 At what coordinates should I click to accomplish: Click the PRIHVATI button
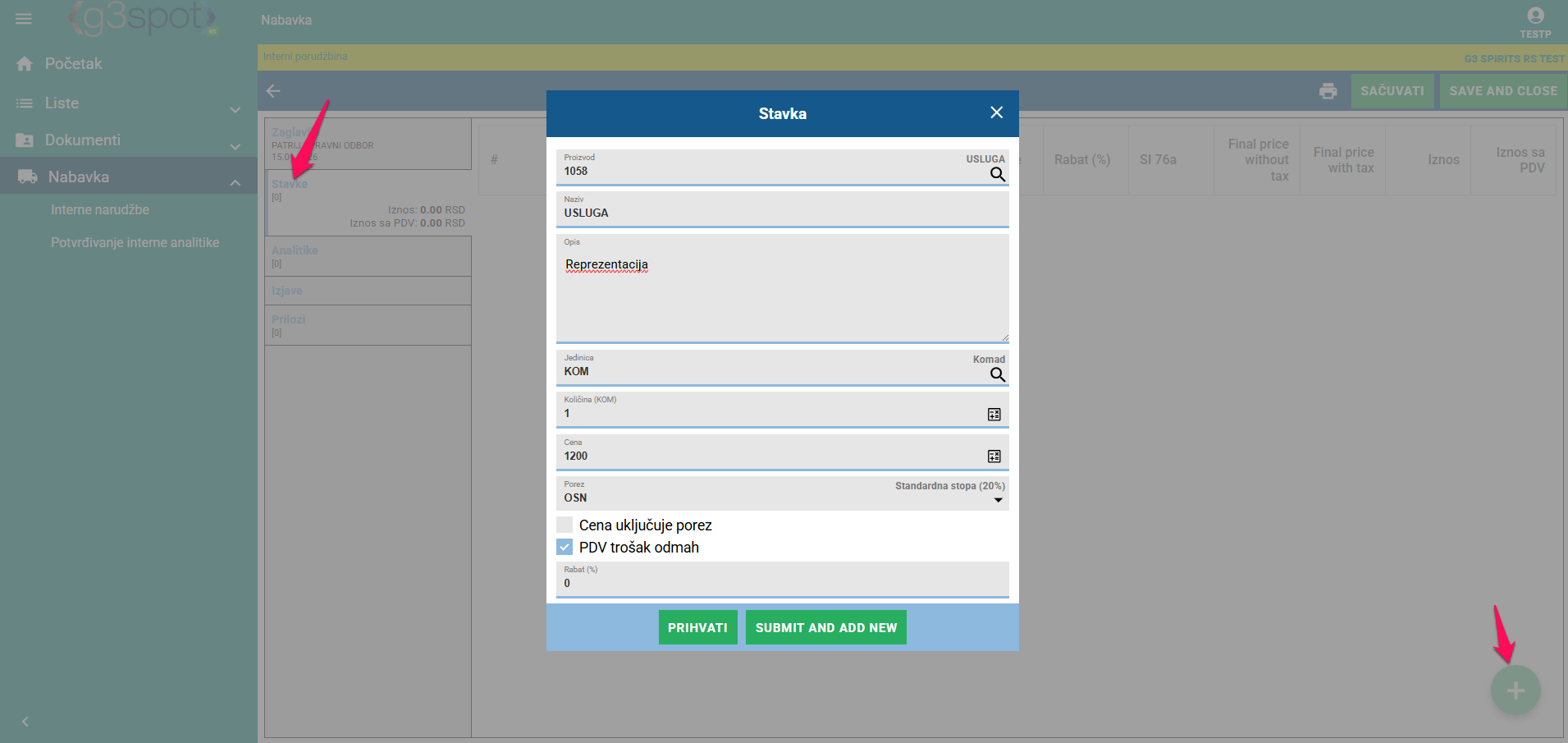pos(697,627)
